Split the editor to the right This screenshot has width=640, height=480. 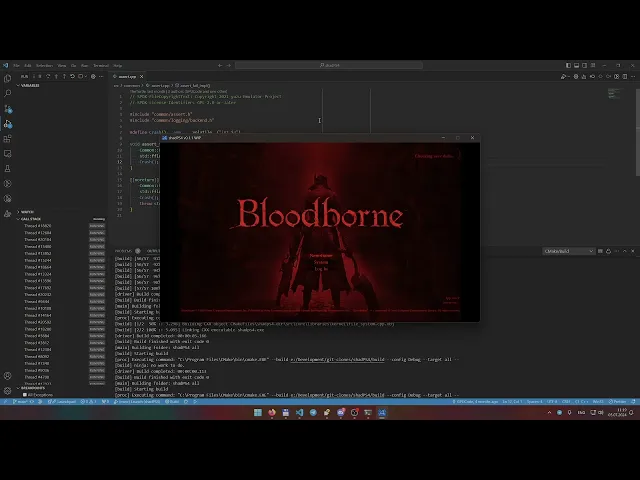[x=624, y=76]
